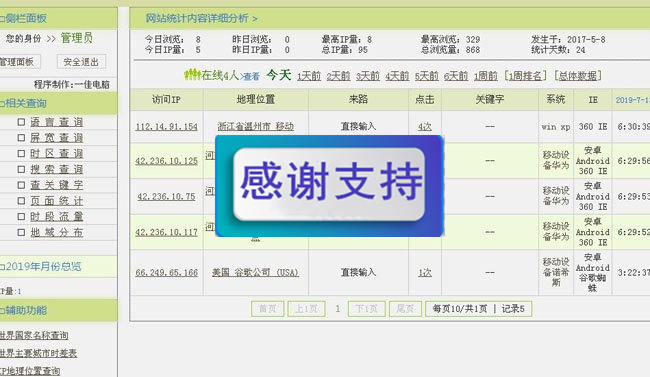The width and height of the screenshot is (650, 377).
Task: Click the 2019年月份总览 section header
Action: click(58, 266)
